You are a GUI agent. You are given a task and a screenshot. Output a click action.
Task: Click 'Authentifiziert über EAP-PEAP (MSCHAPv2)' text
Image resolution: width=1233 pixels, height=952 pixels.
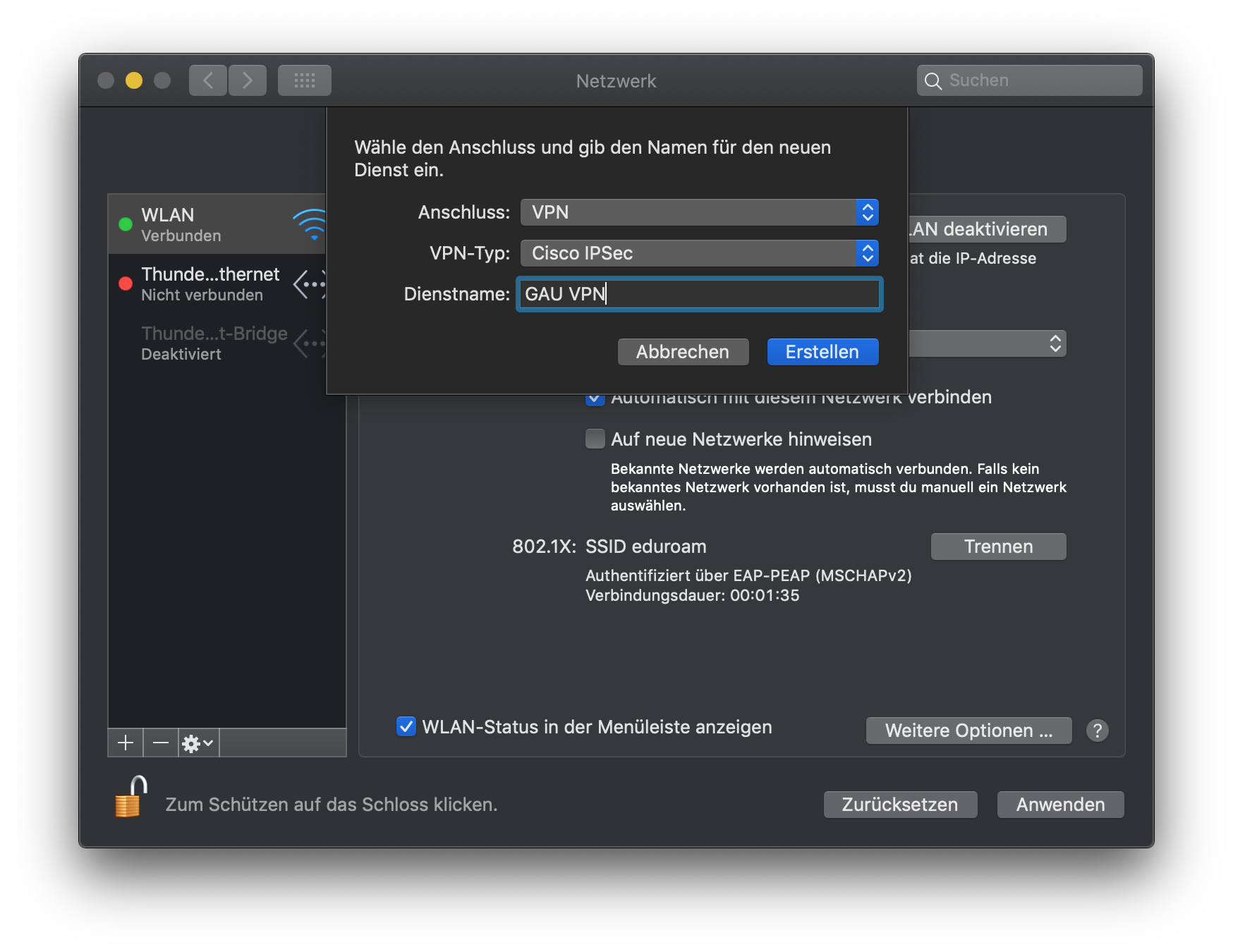[x=748, y=575]
